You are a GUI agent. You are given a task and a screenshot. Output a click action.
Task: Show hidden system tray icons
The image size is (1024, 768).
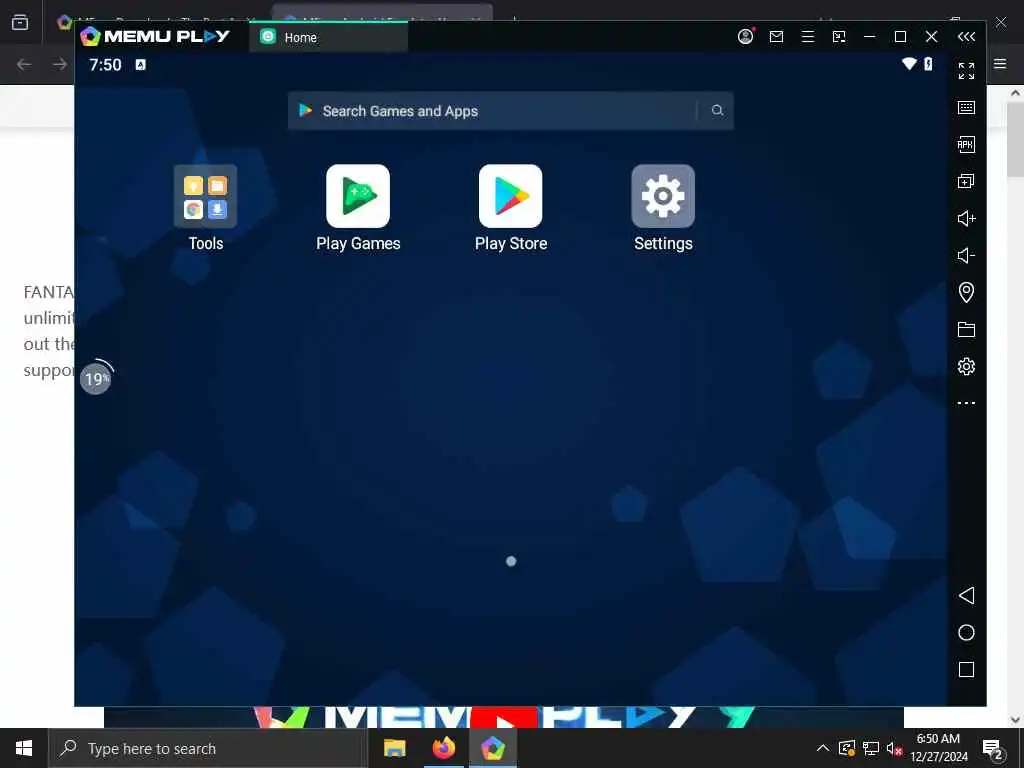[823, 748]
